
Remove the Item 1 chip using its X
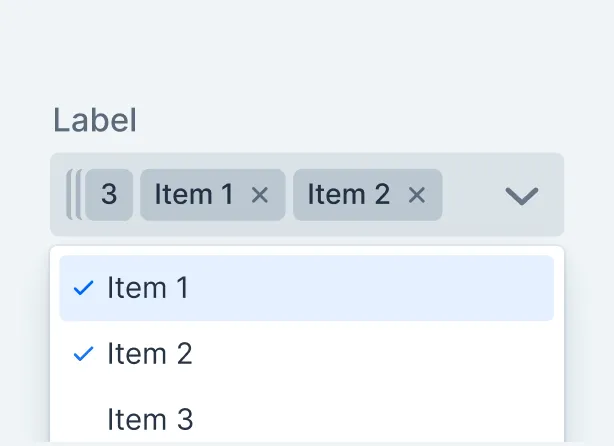(x=260, y=195)
